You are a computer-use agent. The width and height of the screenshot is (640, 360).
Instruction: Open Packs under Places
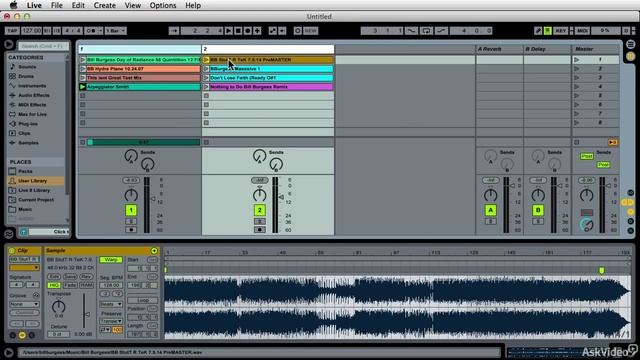[x=25, y=171]
